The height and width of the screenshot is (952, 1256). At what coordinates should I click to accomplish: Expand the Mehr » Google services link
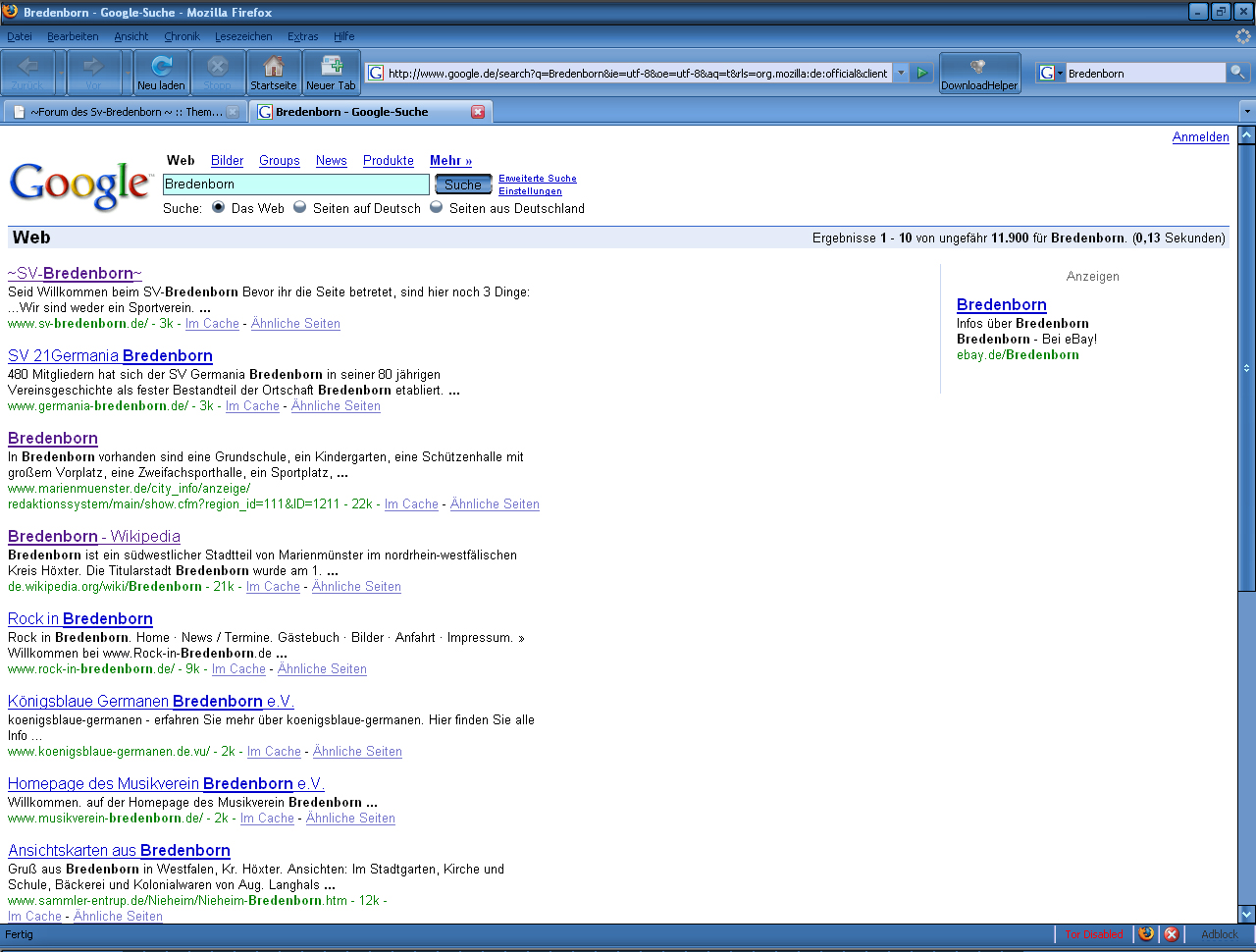coord(450,161)
